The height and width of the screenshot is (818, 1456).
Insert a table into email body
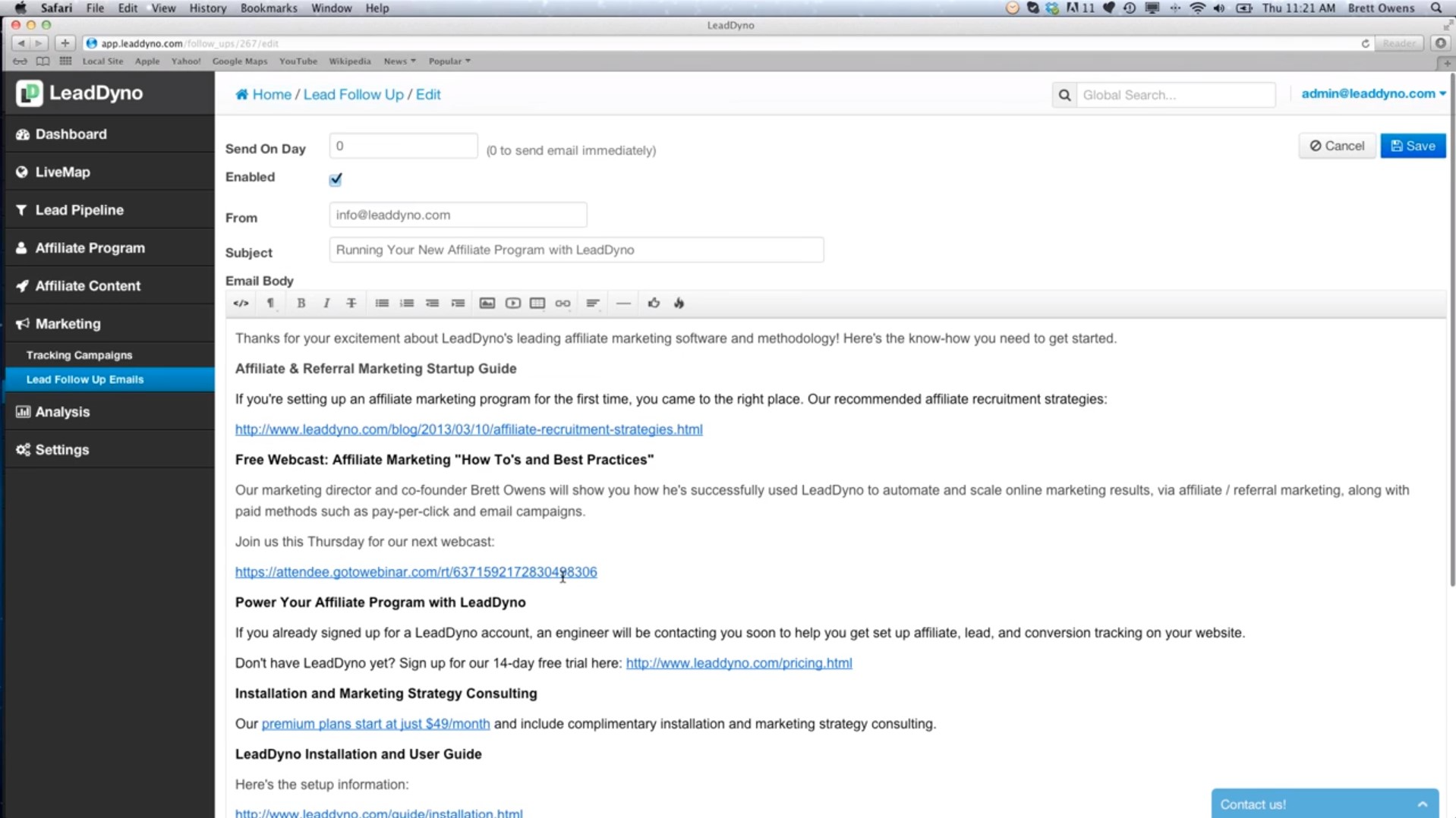point(537,304)
